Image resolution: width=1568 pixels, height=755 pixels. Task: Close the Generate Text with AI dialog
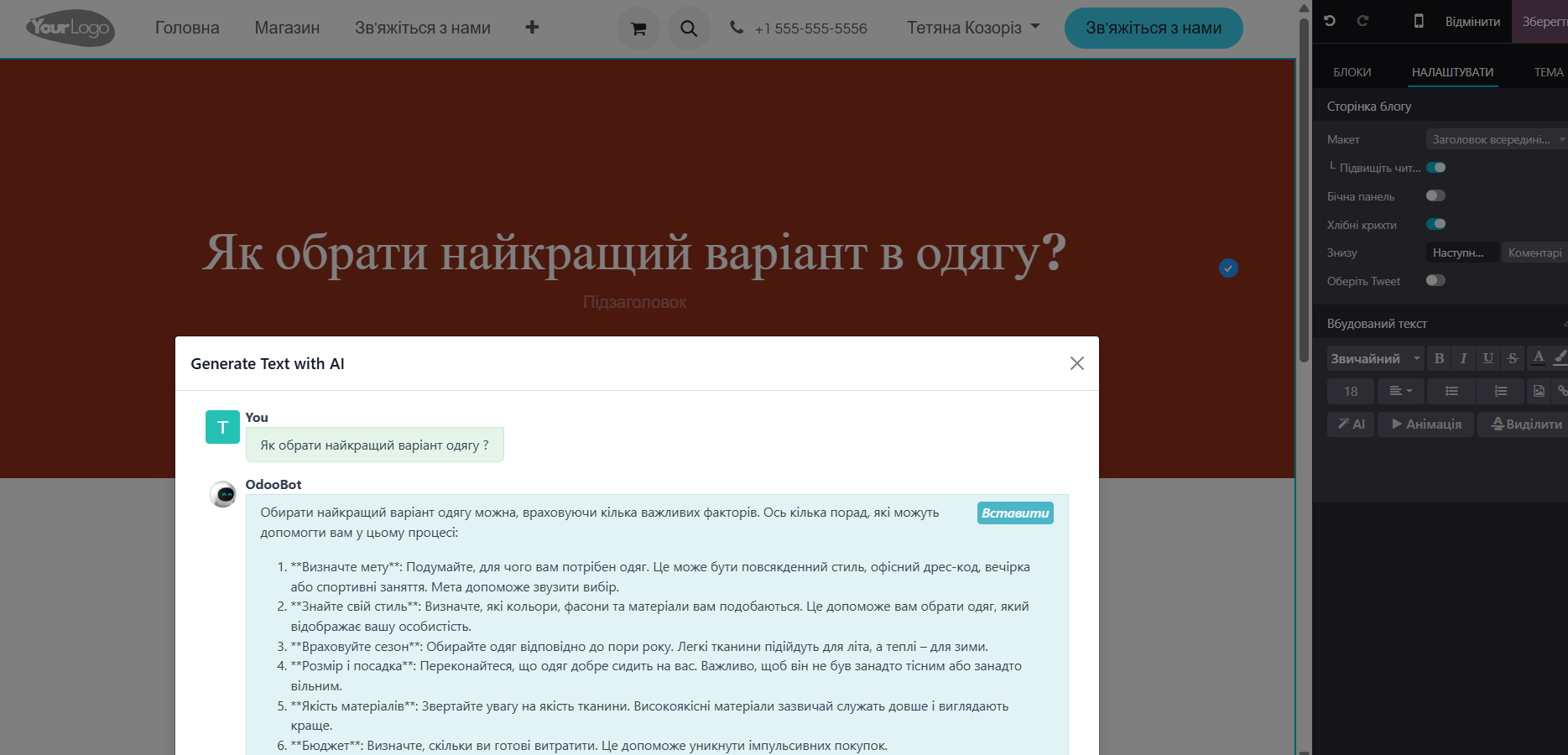click(1076, 363)
